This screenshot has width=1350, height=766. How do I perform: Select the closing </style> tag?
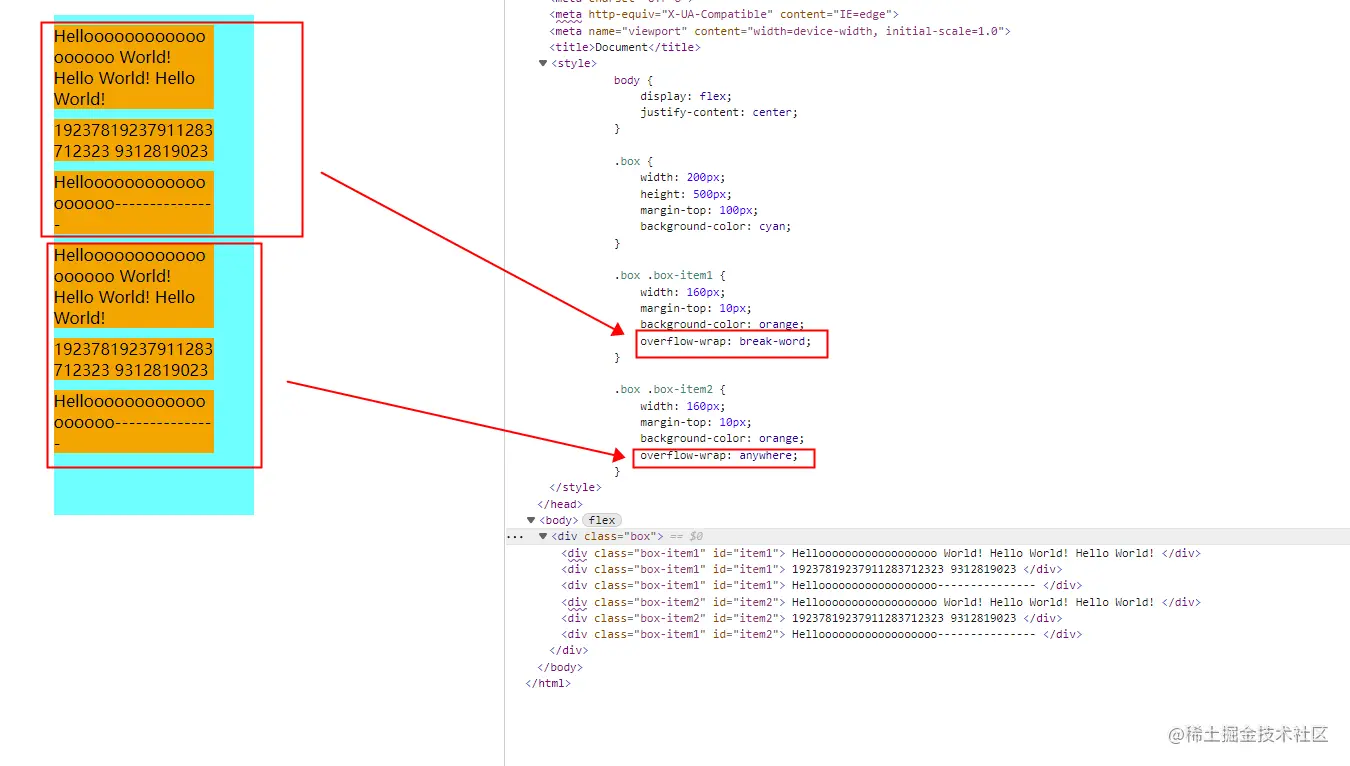click(x=575, y=487)
